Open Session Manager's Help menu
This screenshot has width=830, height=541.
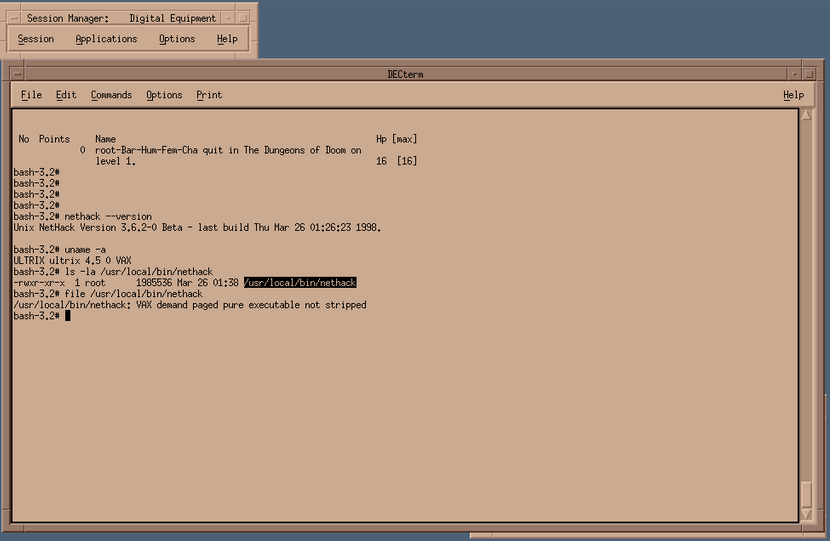click(227, 39)
